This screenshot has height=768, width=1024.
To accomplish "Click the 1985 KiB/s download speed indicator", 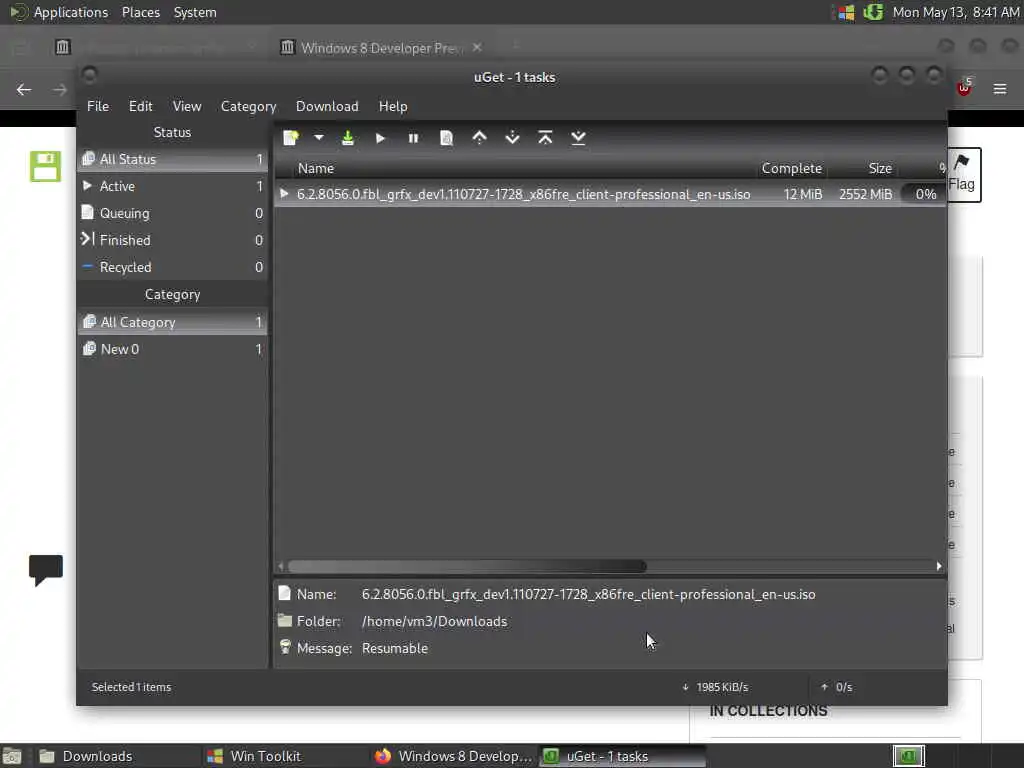I will coord(716,687).
